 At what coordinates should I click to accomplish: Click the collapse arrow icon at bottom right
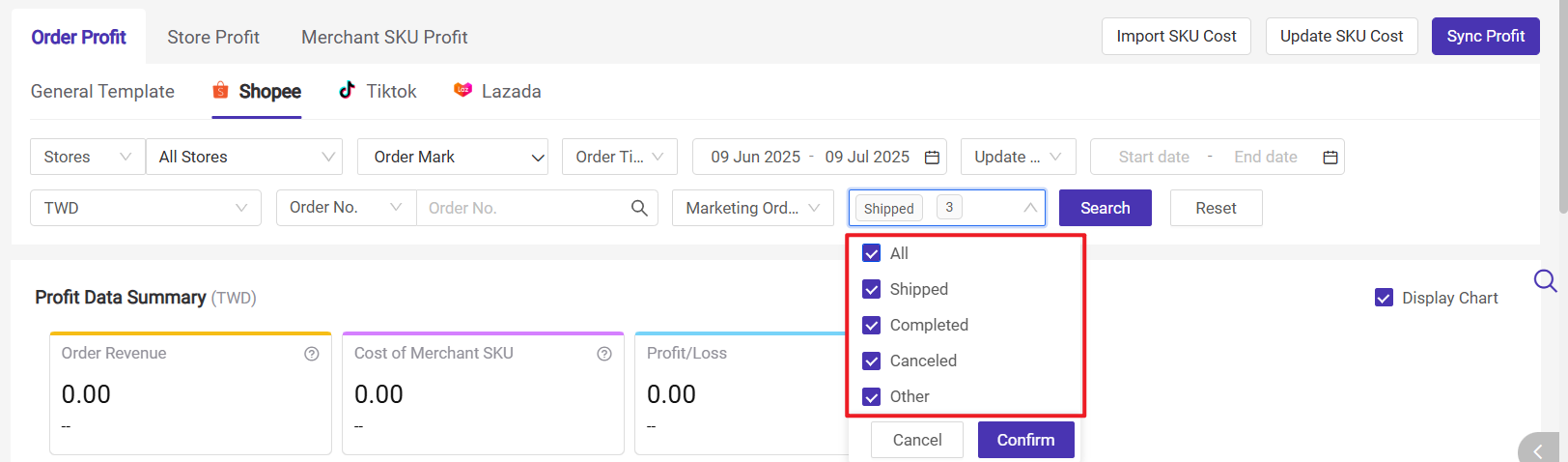pos(1538,450)
